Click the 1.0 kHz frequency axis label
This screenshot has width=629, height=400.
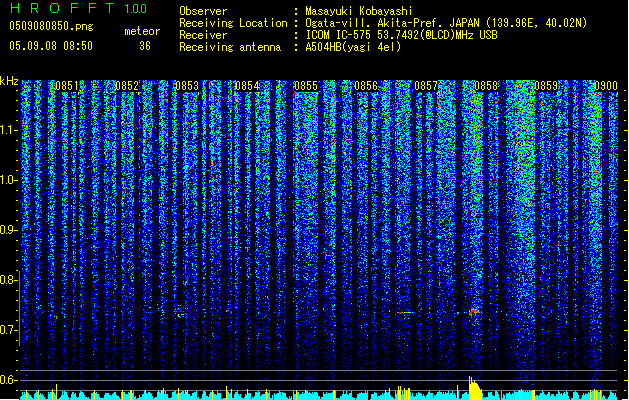tap(8, 180)
